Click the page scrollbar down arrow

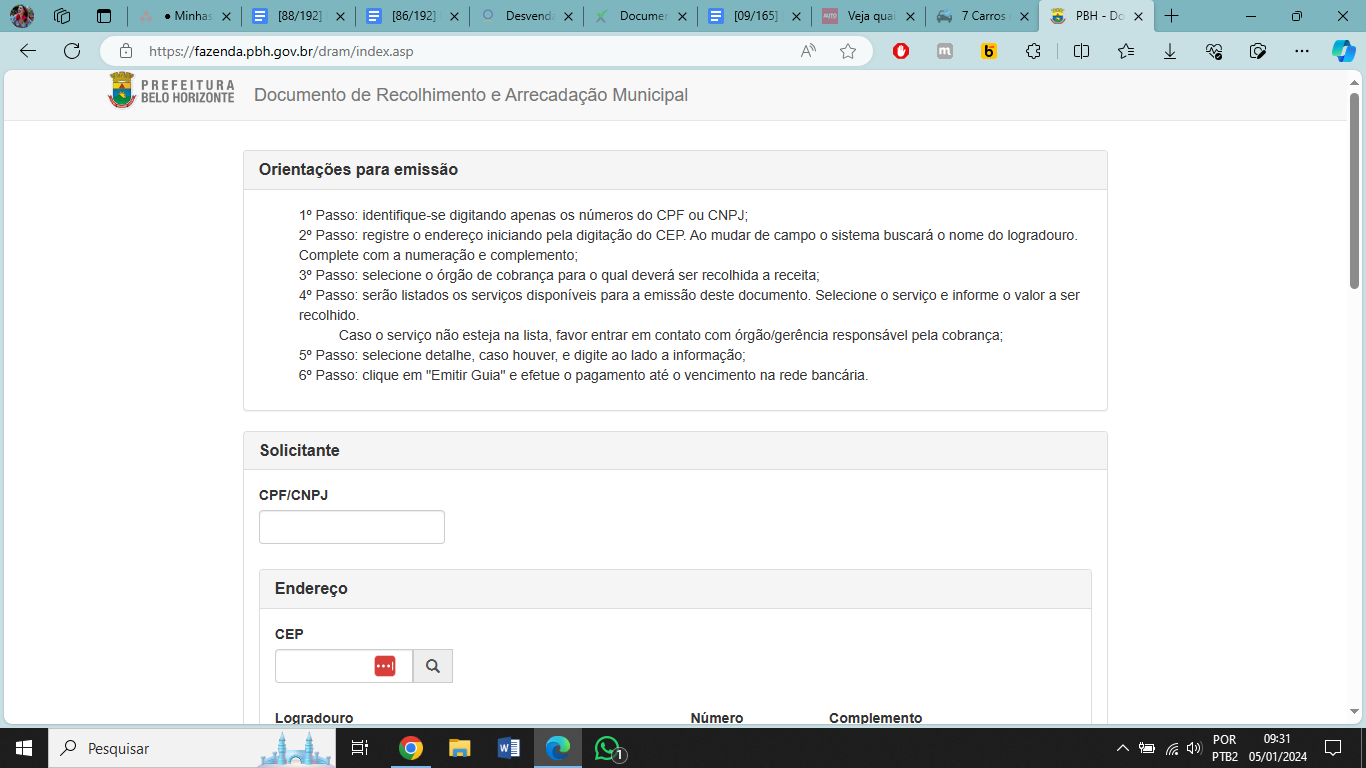click(x=1355, y=712)
